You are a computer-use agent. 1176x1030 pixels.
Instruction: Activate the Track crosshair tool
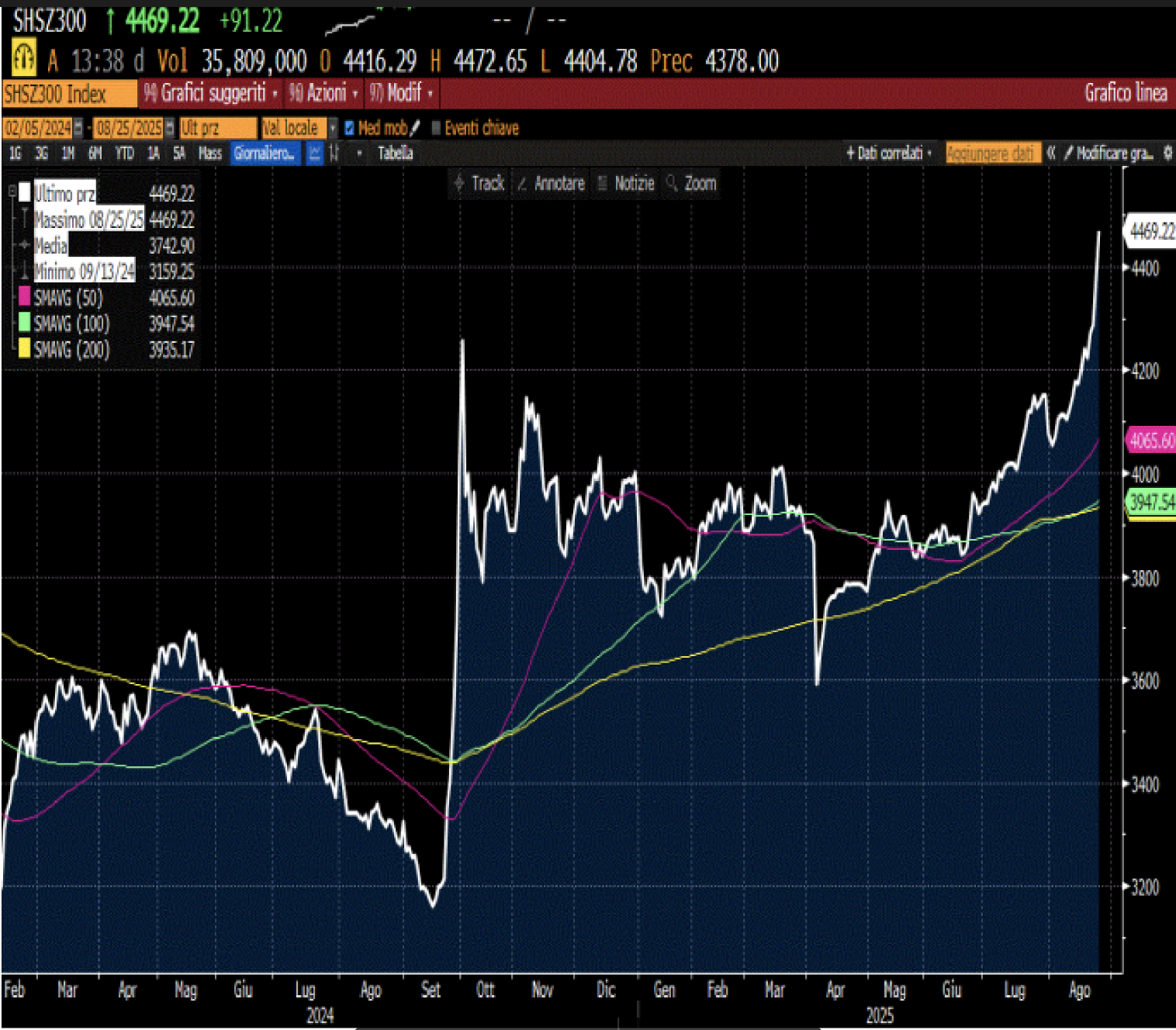(x=479, y=183)
